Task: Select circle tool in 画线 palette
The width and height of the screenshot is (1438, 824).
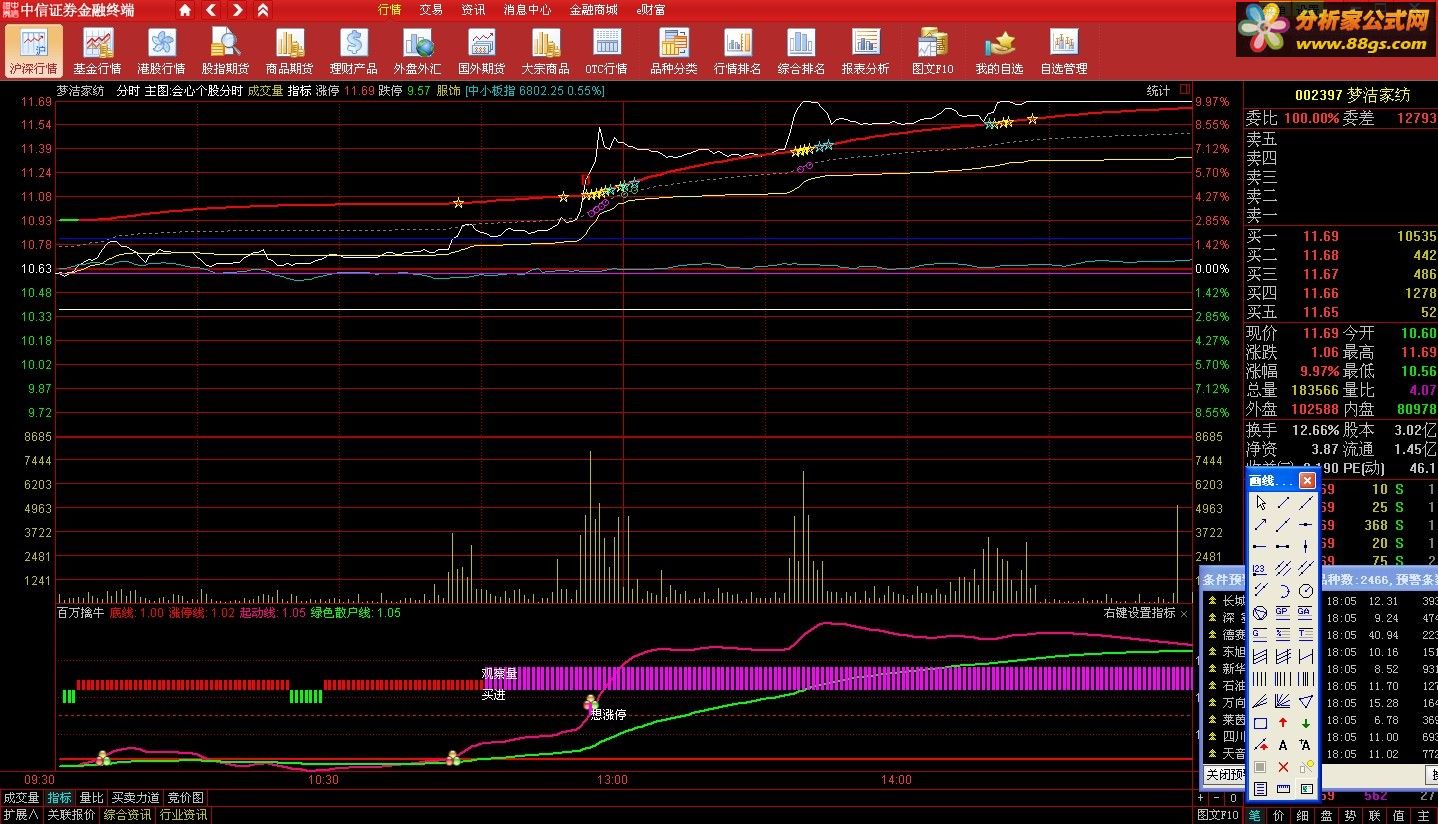Action: click(x=1306, y=590)
